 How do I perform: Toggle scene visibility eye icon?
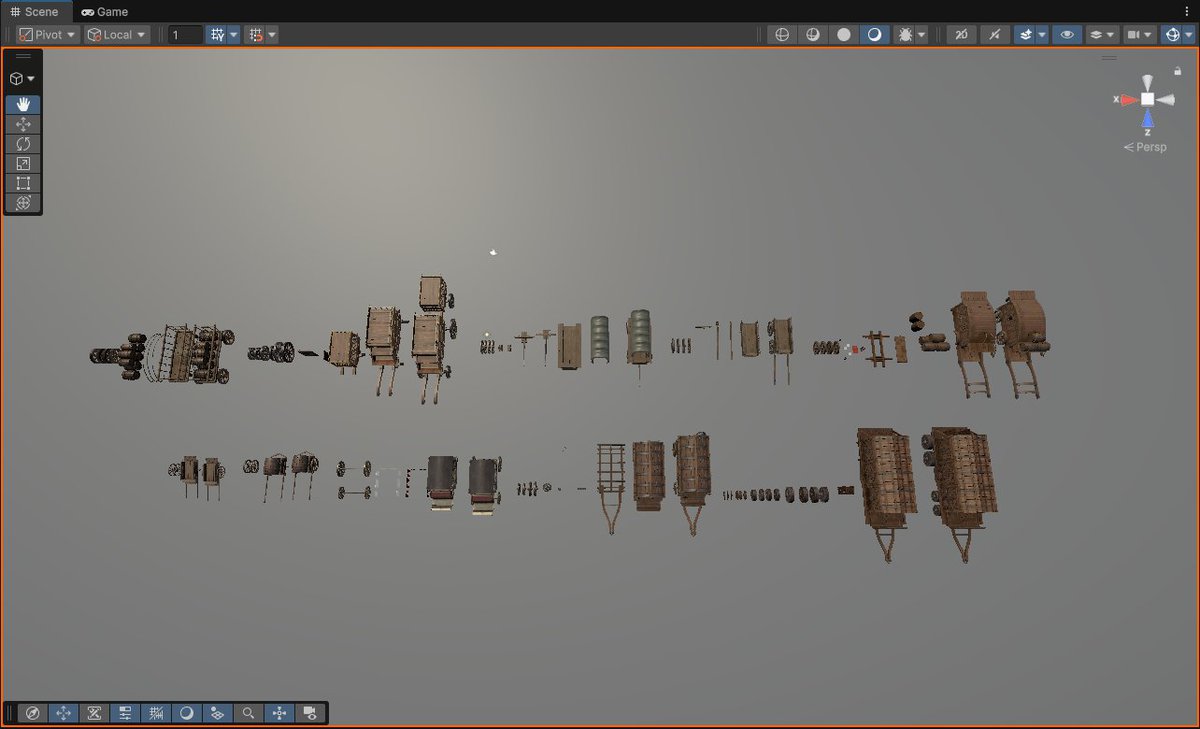[x=1067, y=35]
